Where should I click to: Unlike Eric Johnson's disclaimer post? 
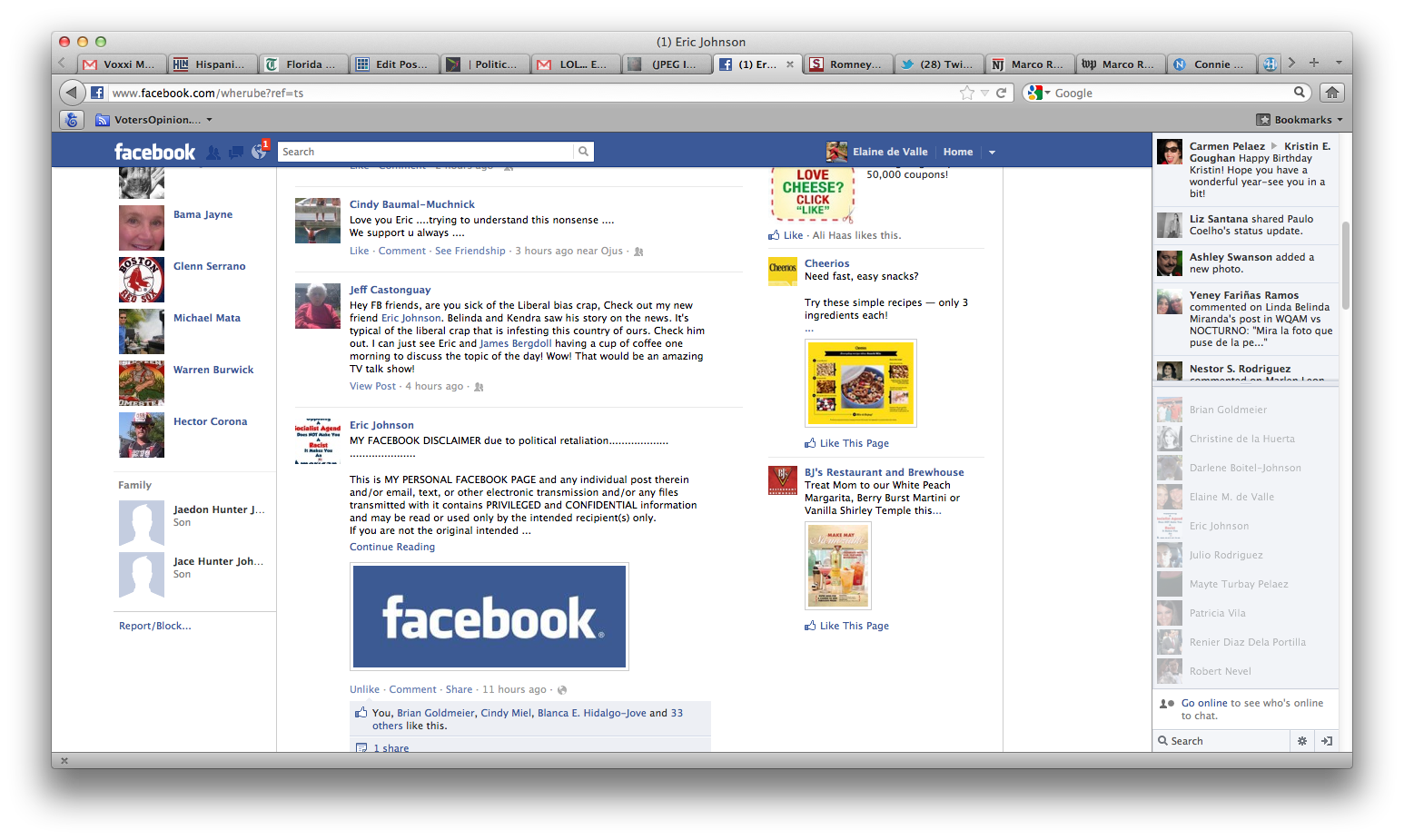[x=364, y=689]
